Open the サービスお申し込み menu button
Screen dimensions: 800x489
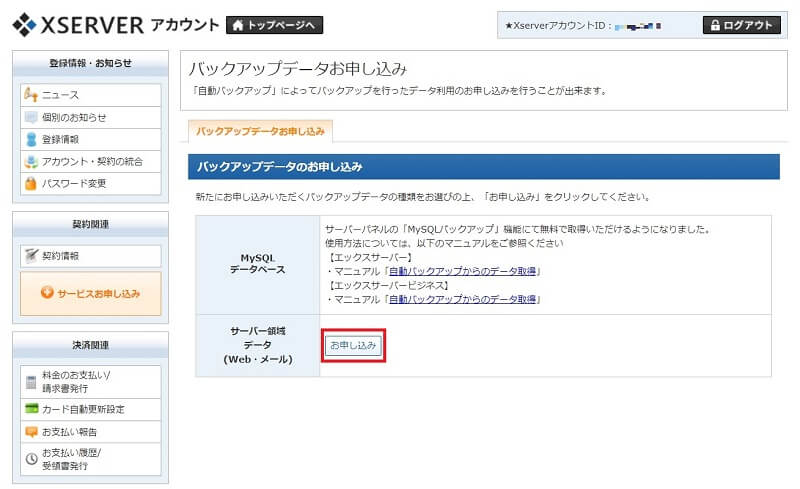point(91,294)
